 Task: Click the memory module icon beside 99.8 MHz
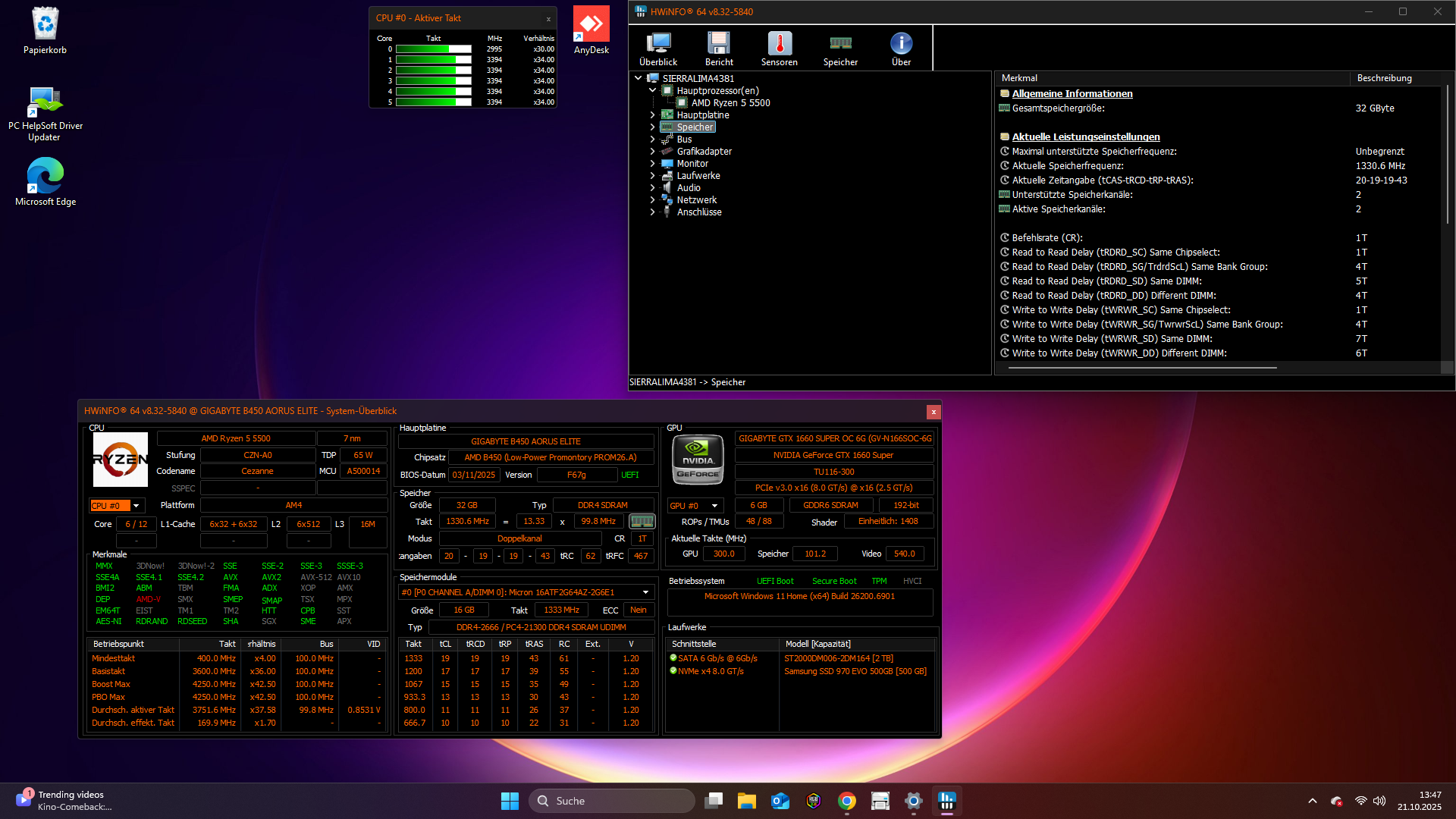[642, 522]
